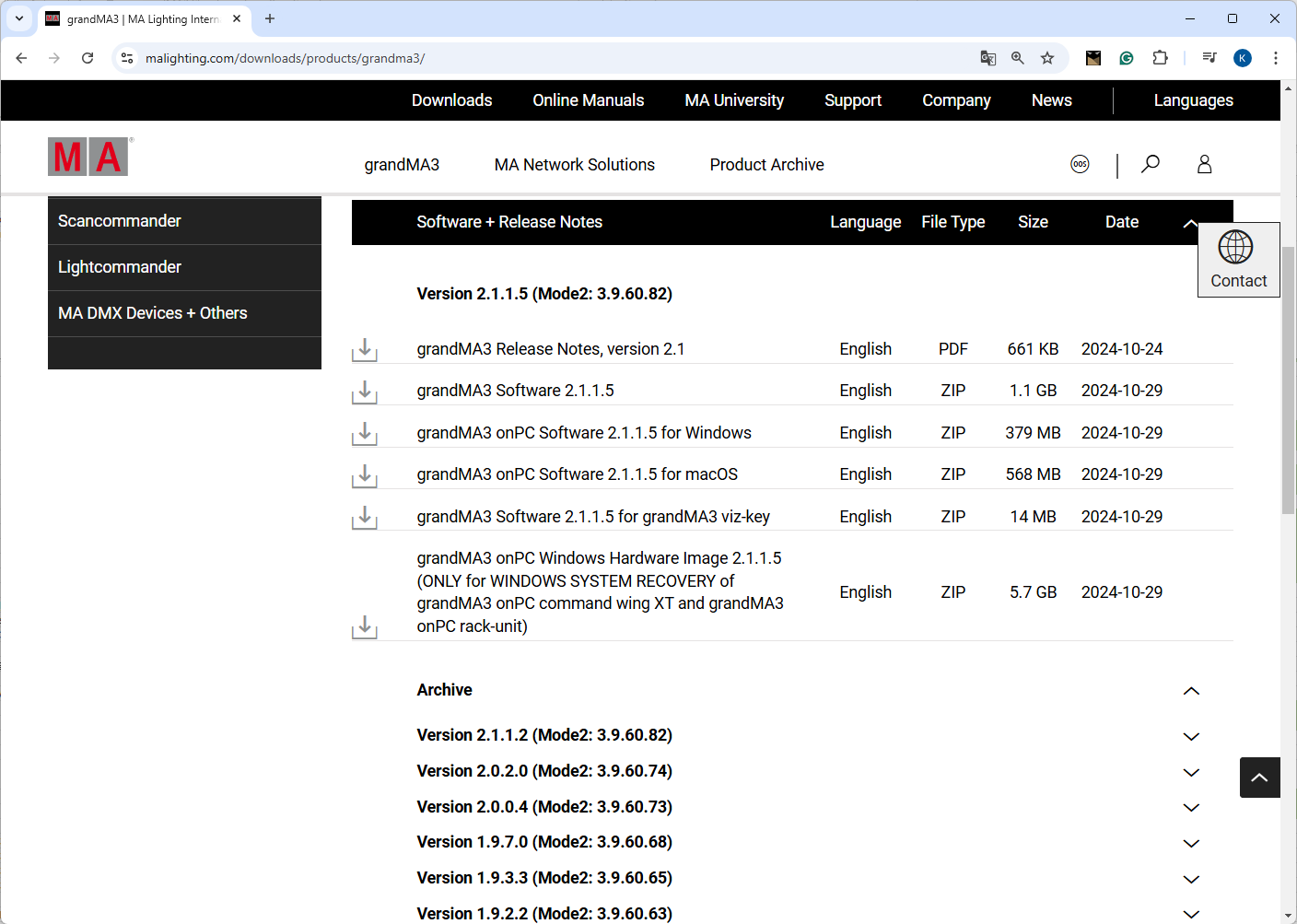Expand Version 1.9.7.0 archive entry
This screenshot has width=1297, height=924.
click(1191, 843)
